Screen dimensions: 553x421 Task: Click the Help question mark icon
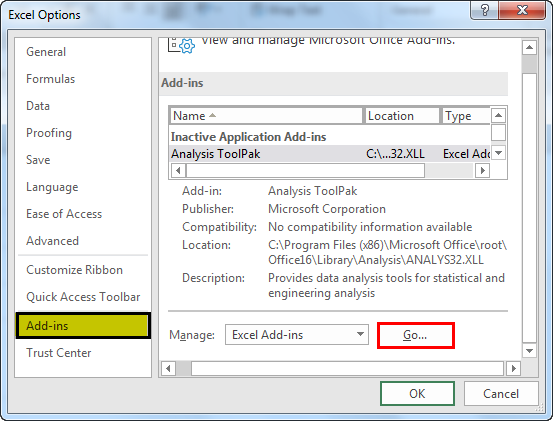pyautogui.click(x=485, y=10)
